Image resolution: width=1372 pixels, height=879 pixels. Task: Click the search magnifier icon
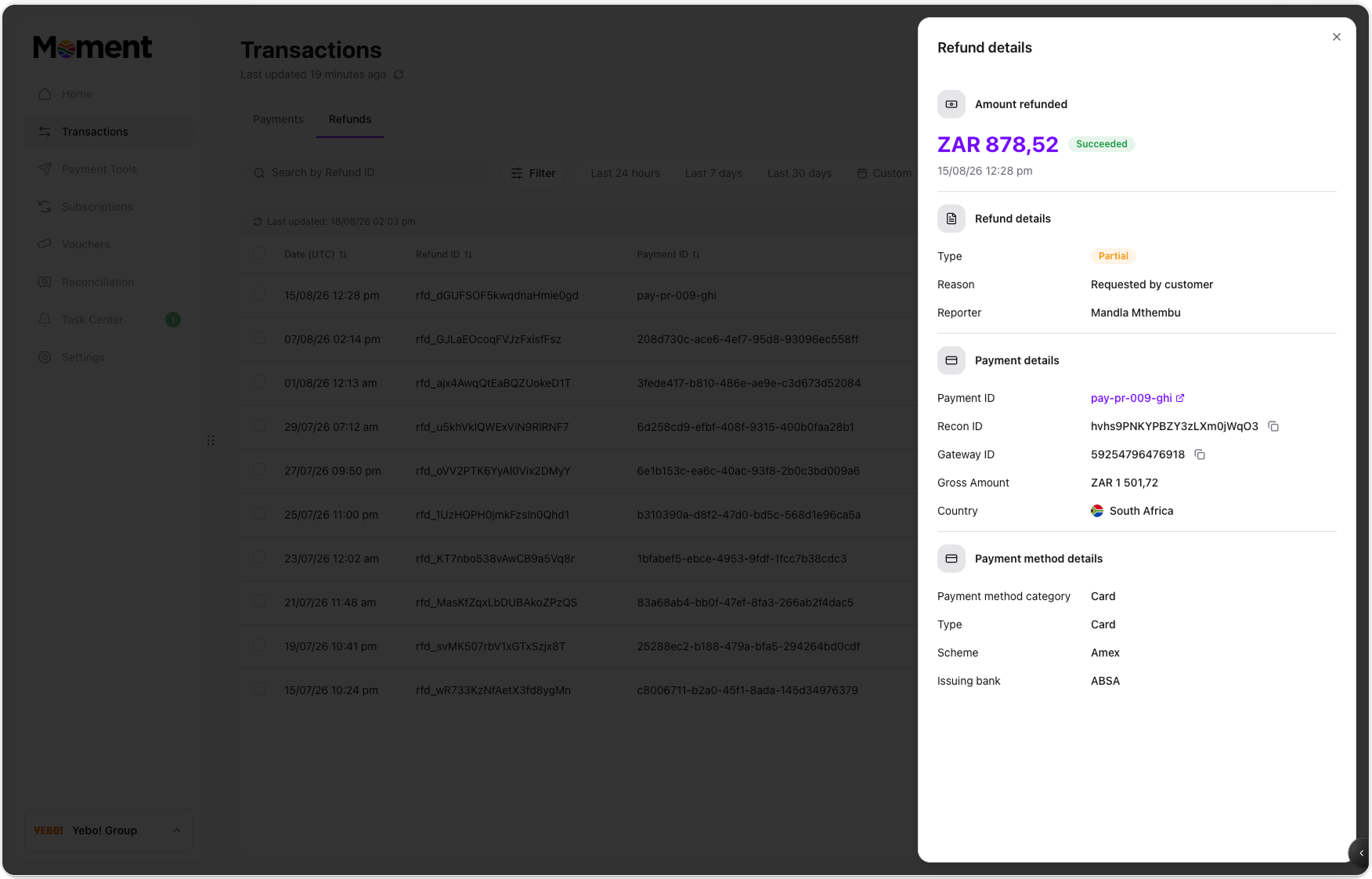[x=259, y=173]
